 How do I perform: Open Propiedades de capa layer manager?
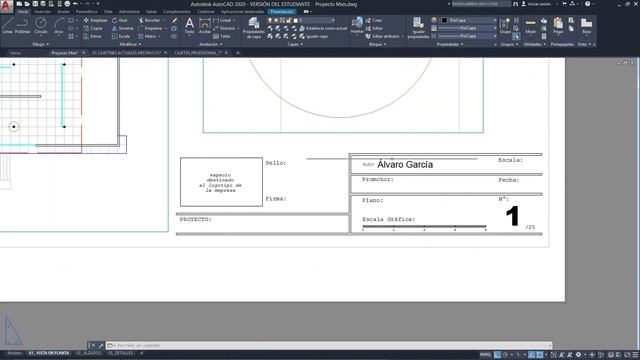click(253, 28)
